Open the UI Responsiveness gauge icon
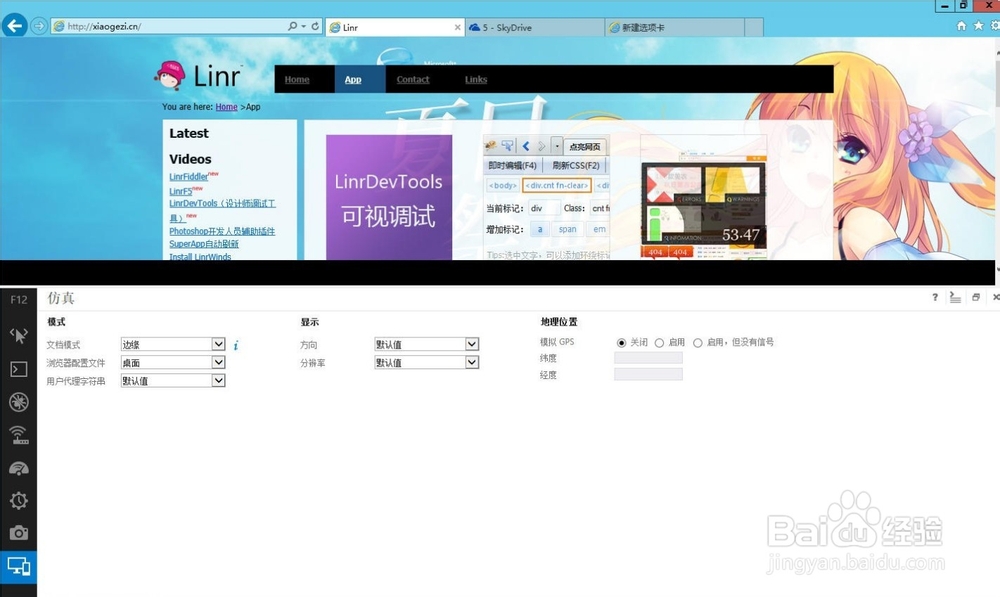 click(18, 468)
